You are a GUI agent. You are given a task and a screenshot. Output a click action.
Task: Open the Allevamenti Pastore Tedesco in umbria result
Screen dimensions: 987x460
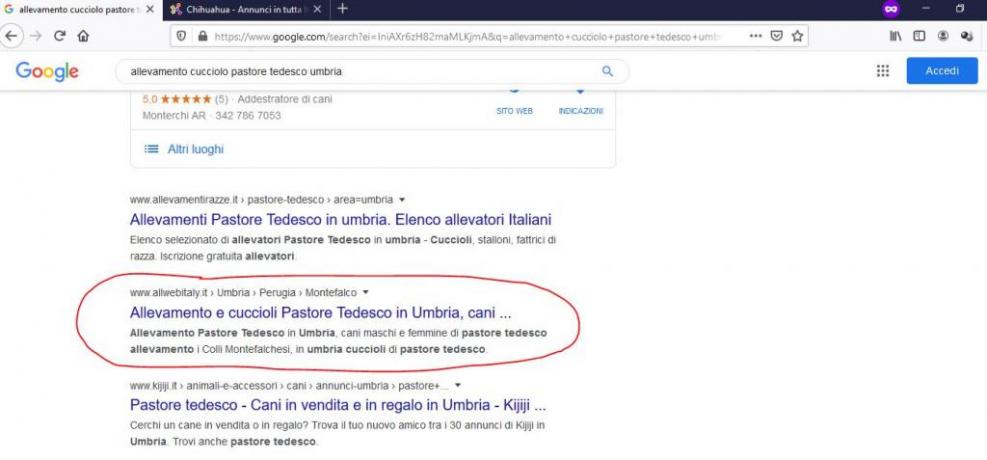(x=341, y=220)
